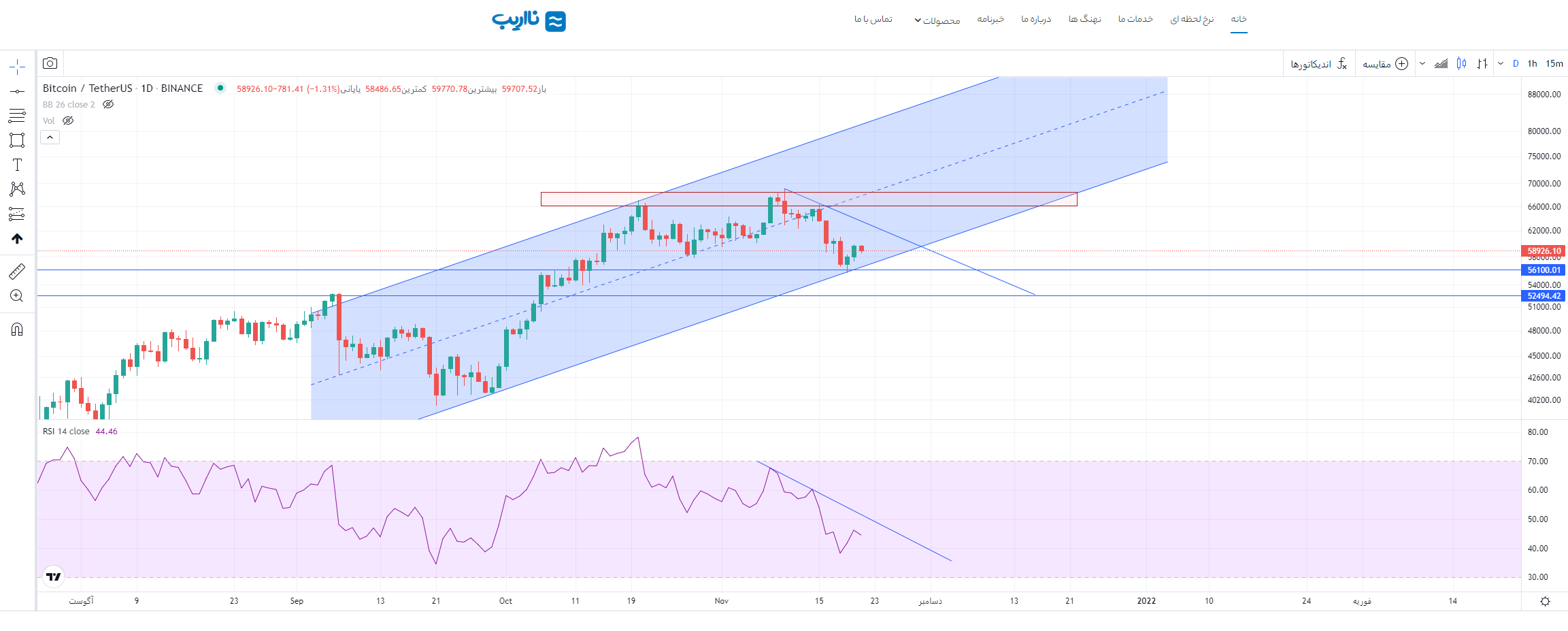The width and height of the screenshot is (1568, 631).
Task: Click the RSI value 44.46
Action: click(106, 432)
